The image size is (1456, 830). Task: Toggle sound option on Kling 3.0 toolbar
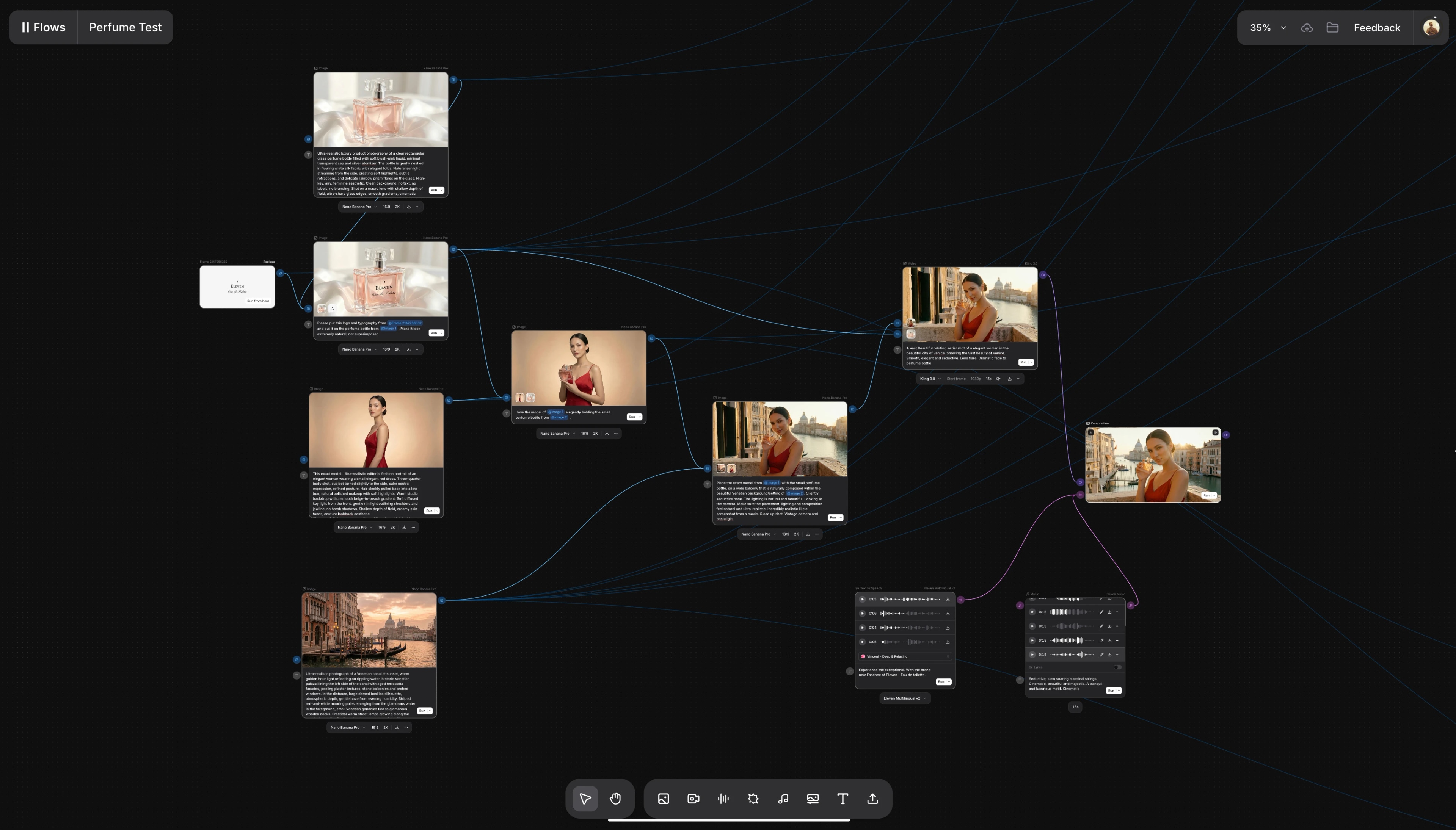pyautogui.click(x=998, y=379)
